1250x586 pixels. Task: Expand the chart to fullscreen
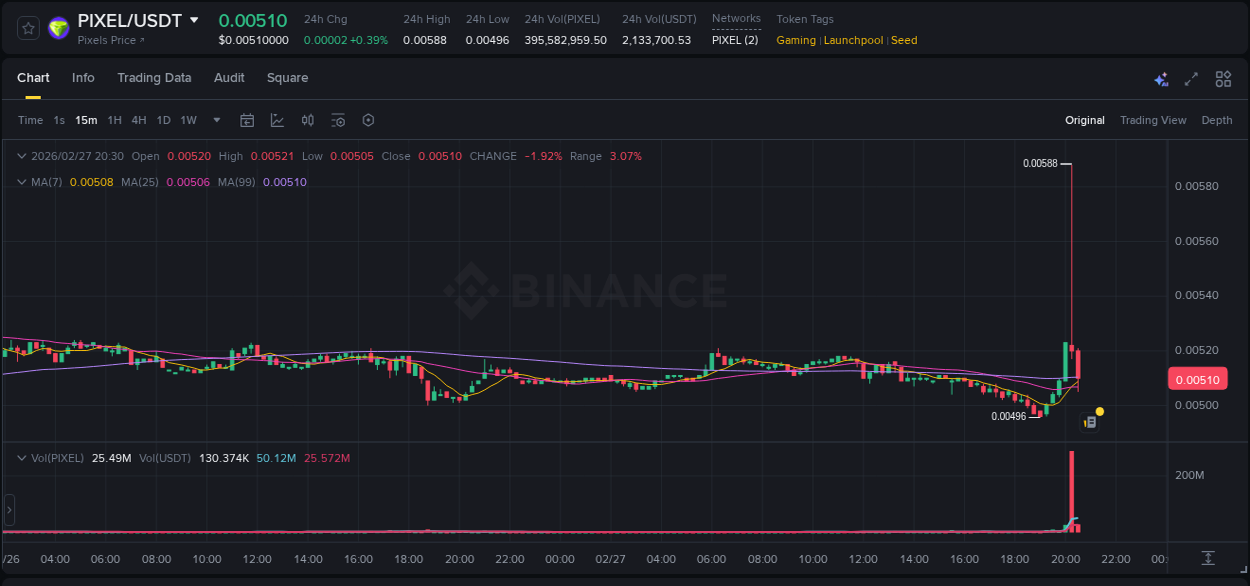(1191, 78)
